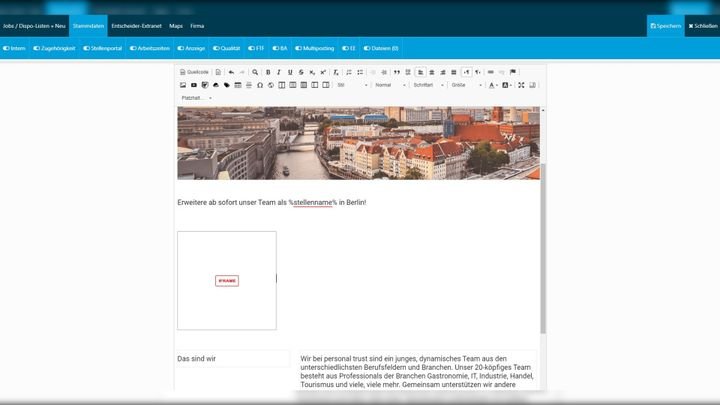This screenshot has height=405, width=720.
Task: Toggle the Dateien (0) switch
Action: click(x=381, y=48)
